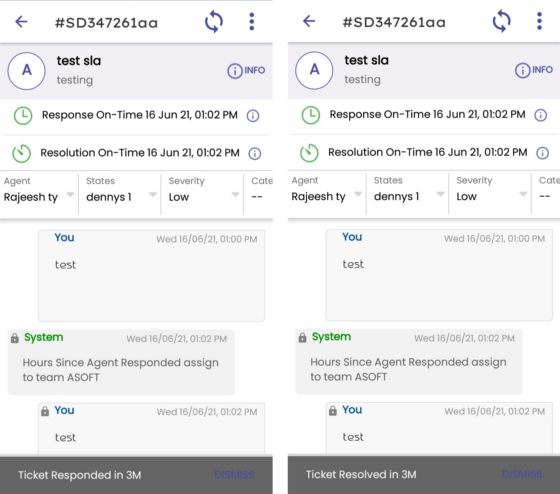This screenshot has width=560, height=494.
Task: Open INFO for test sla on left screen
Action: pyautogui.click(x=246, y=70)
